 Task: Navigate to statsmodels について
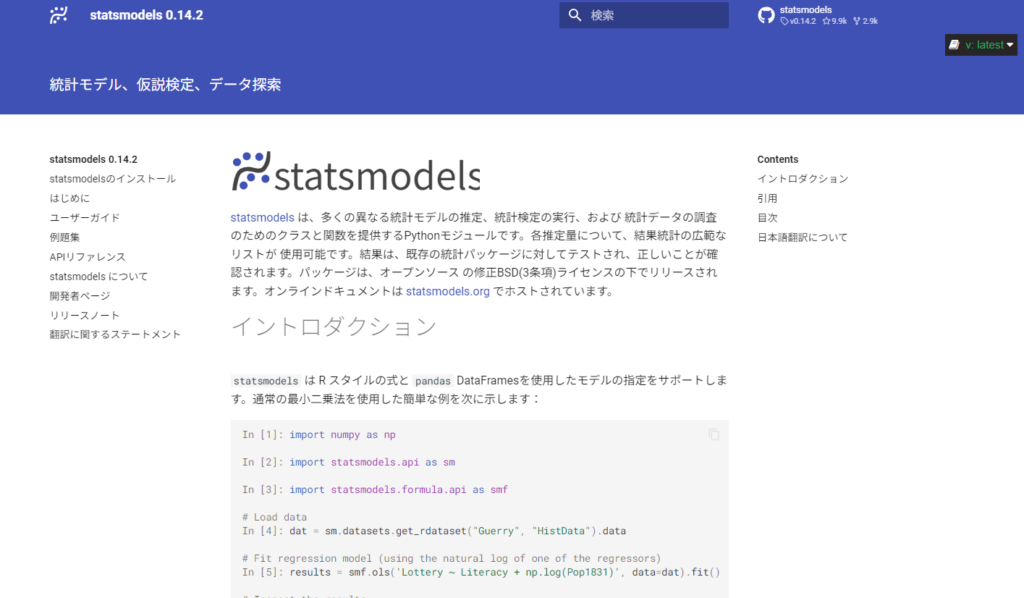(x=99, y=277)
